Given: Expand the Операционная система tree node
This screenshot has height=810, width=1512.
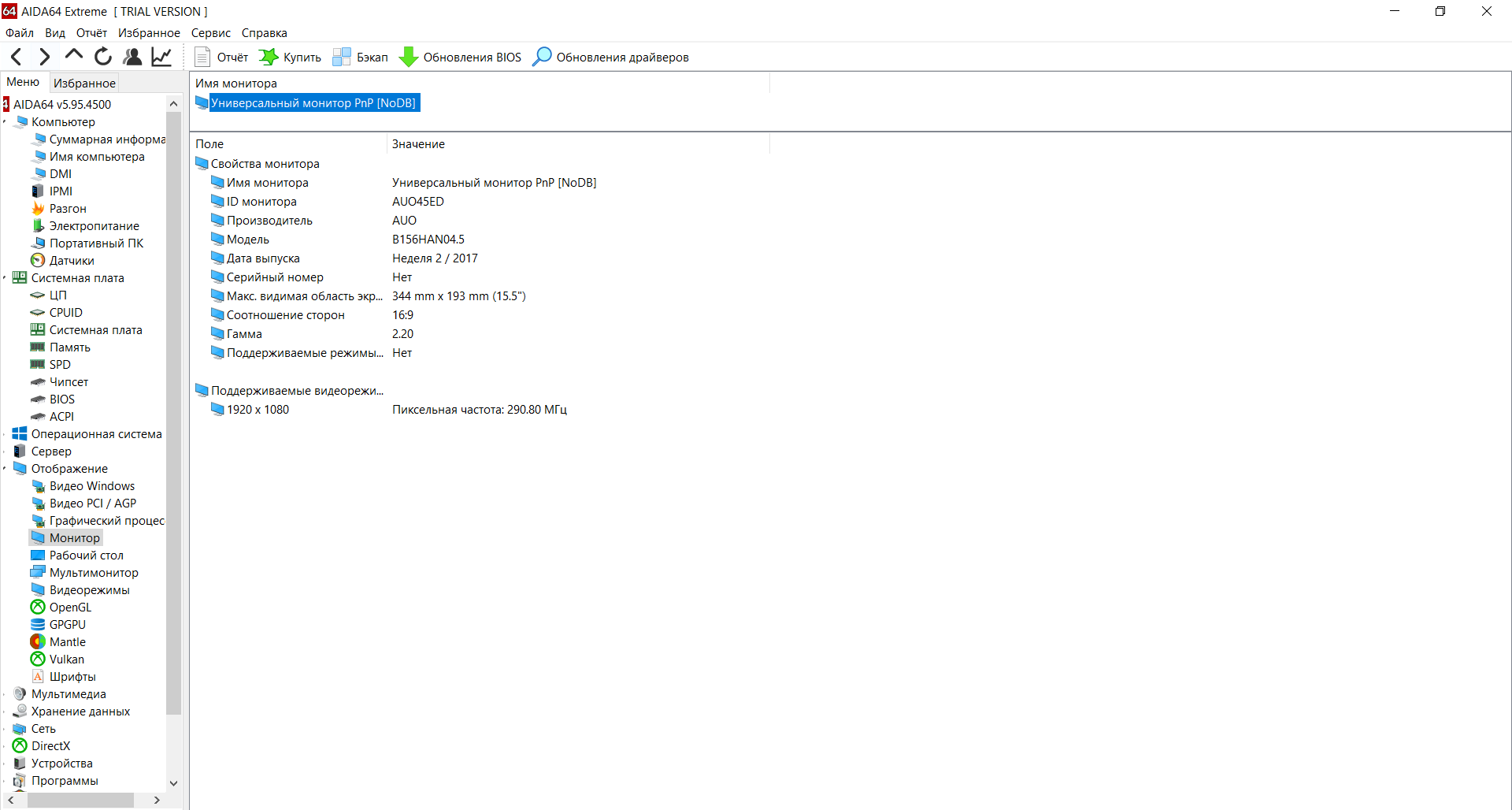Looking at the screenshot, I should click(5, 434).
